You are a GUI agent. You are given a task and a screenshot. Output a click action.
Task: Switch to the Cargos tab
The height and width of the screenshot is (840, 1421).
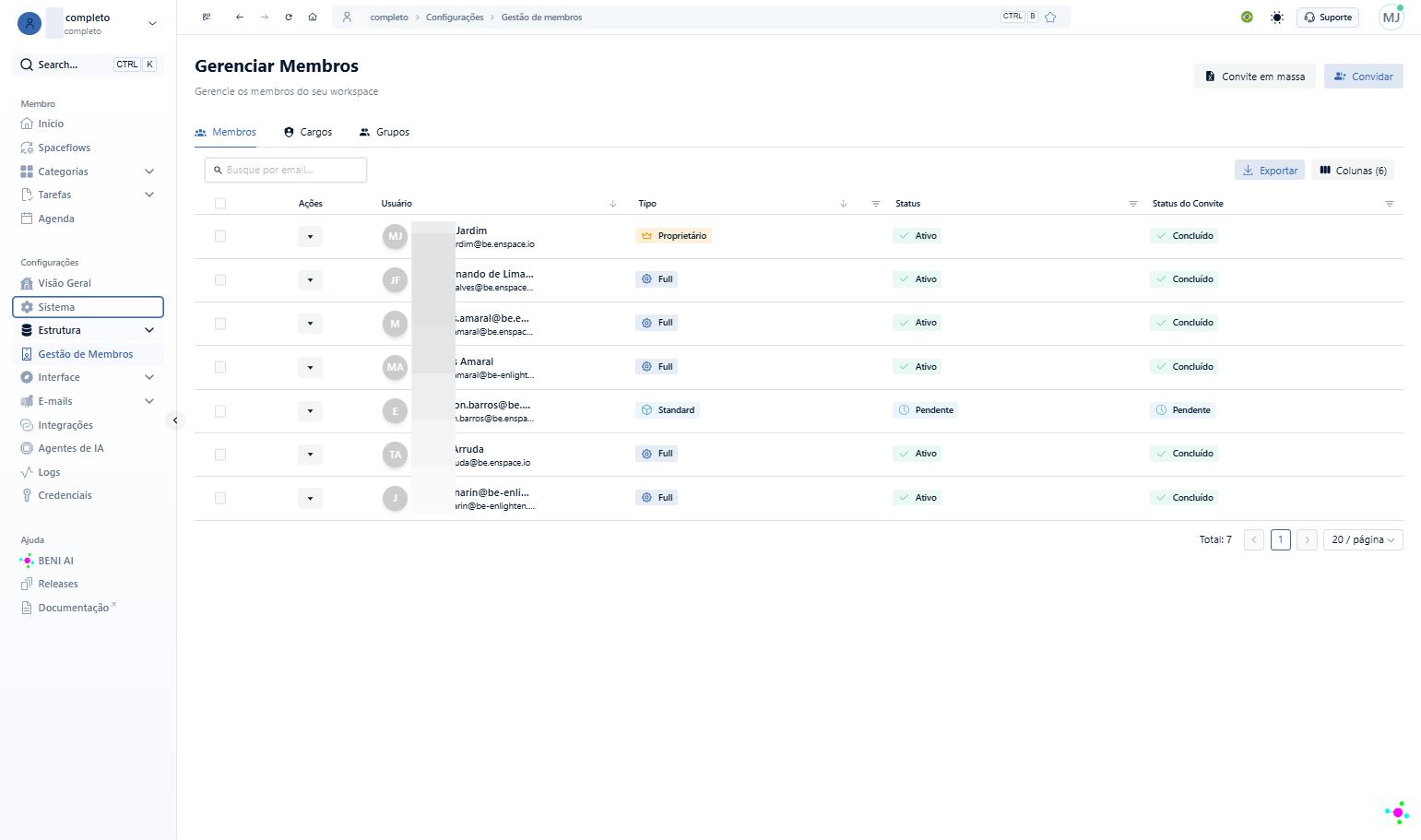[x=308, y=132]
